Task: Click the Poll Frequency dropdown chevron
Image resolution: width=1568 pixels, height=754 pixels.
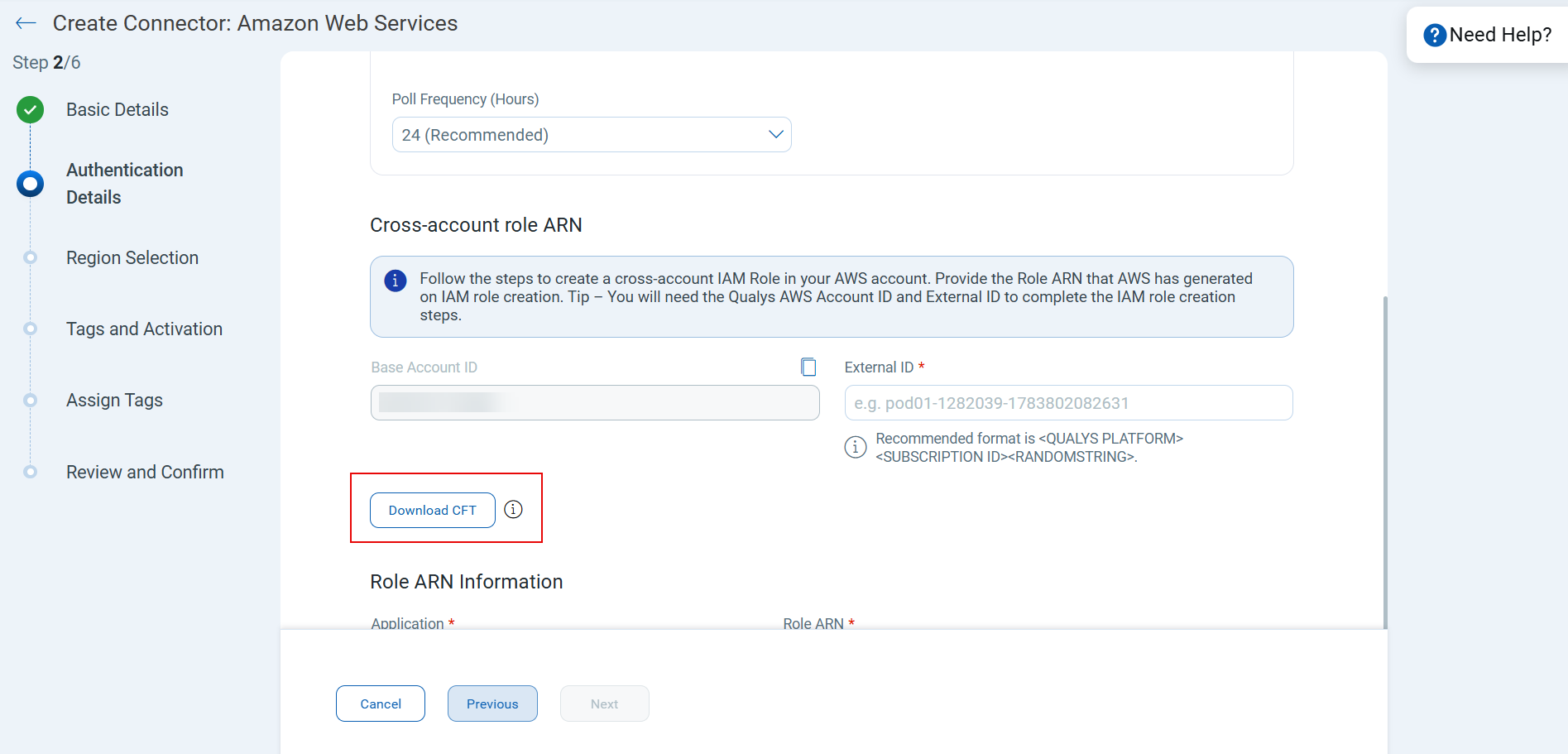Action: (x=775, y=135)
